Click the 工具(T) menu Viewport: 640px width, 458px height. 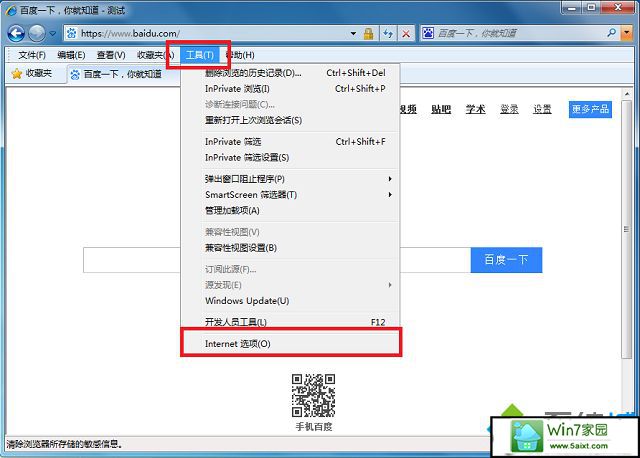click(200, 55)
